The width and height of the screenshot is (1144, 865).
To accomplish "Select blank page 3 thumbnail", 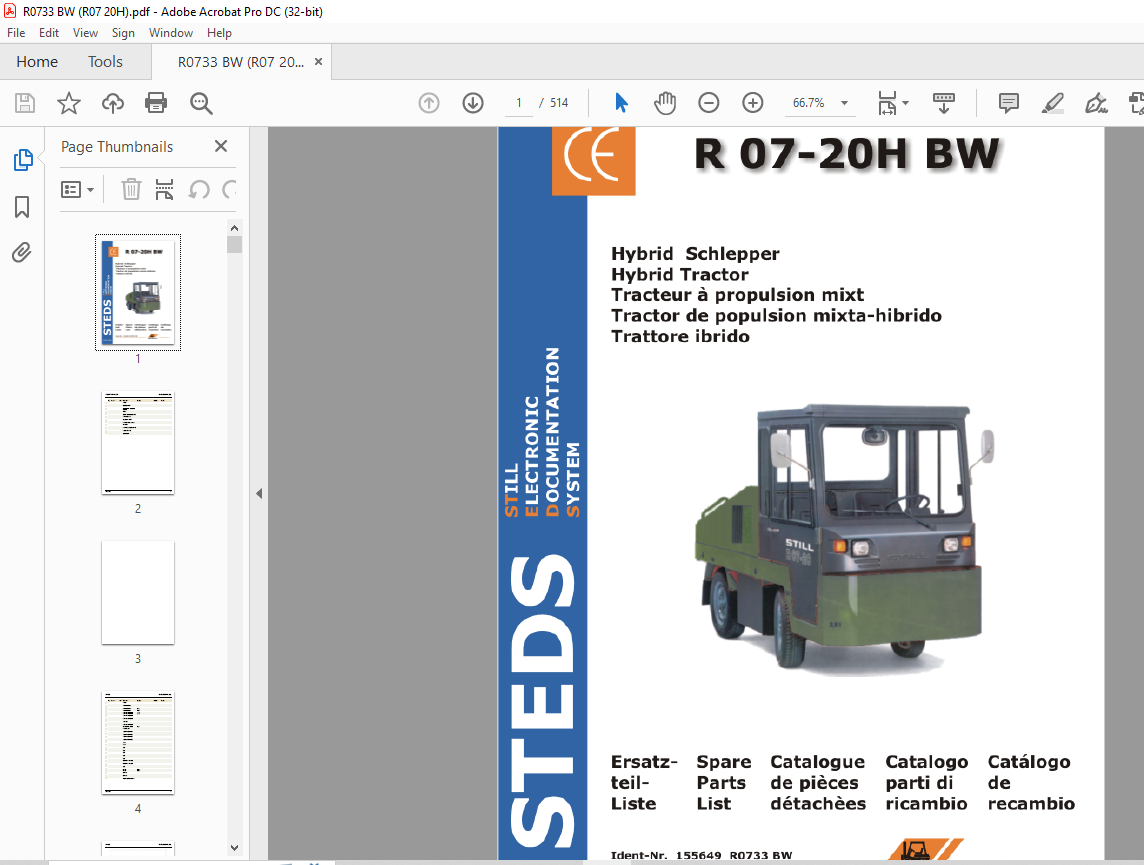I will click(x=138, y=593).
